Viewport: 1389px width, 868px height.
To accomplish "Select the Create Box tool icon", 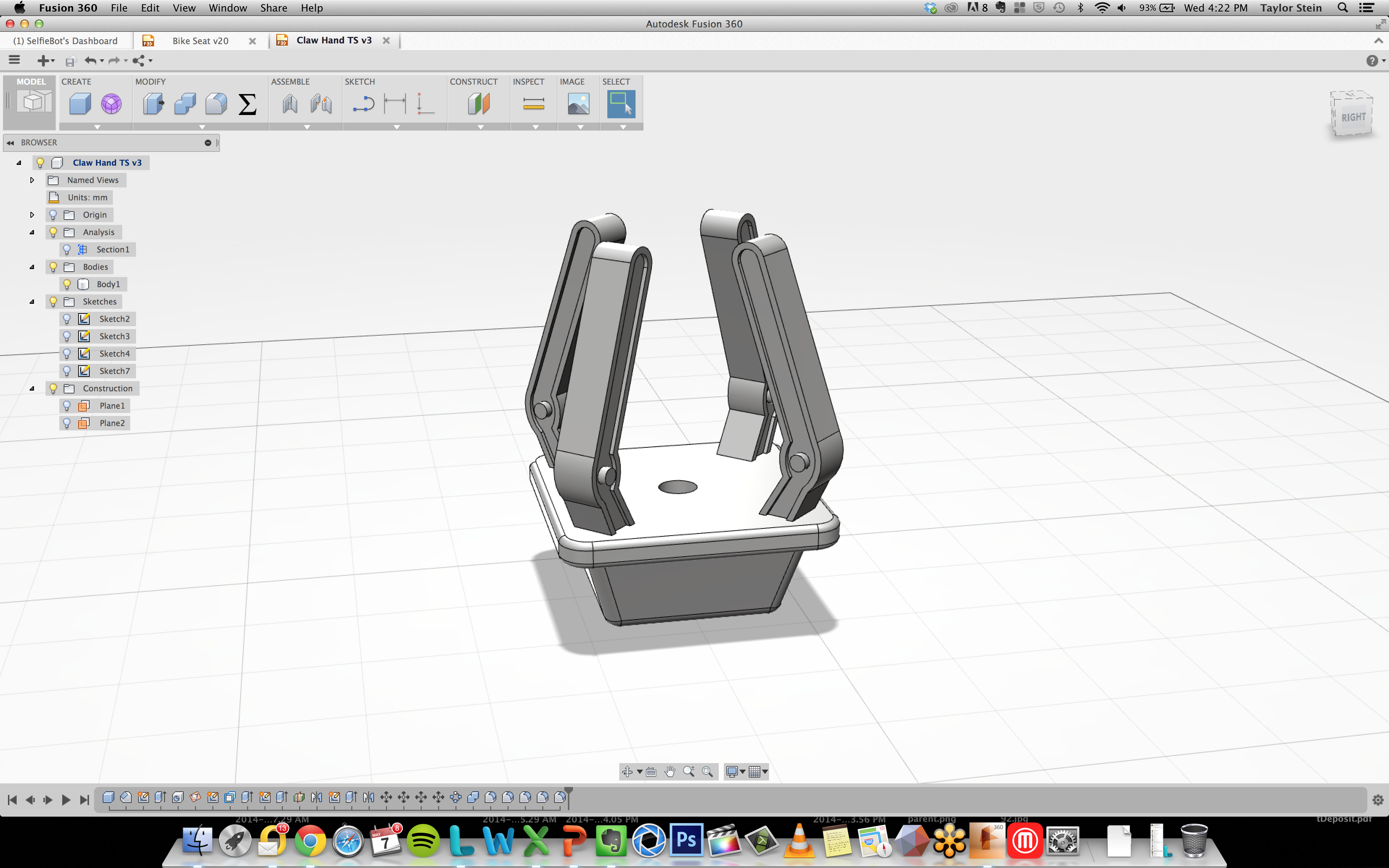I will tap(80, 104).
